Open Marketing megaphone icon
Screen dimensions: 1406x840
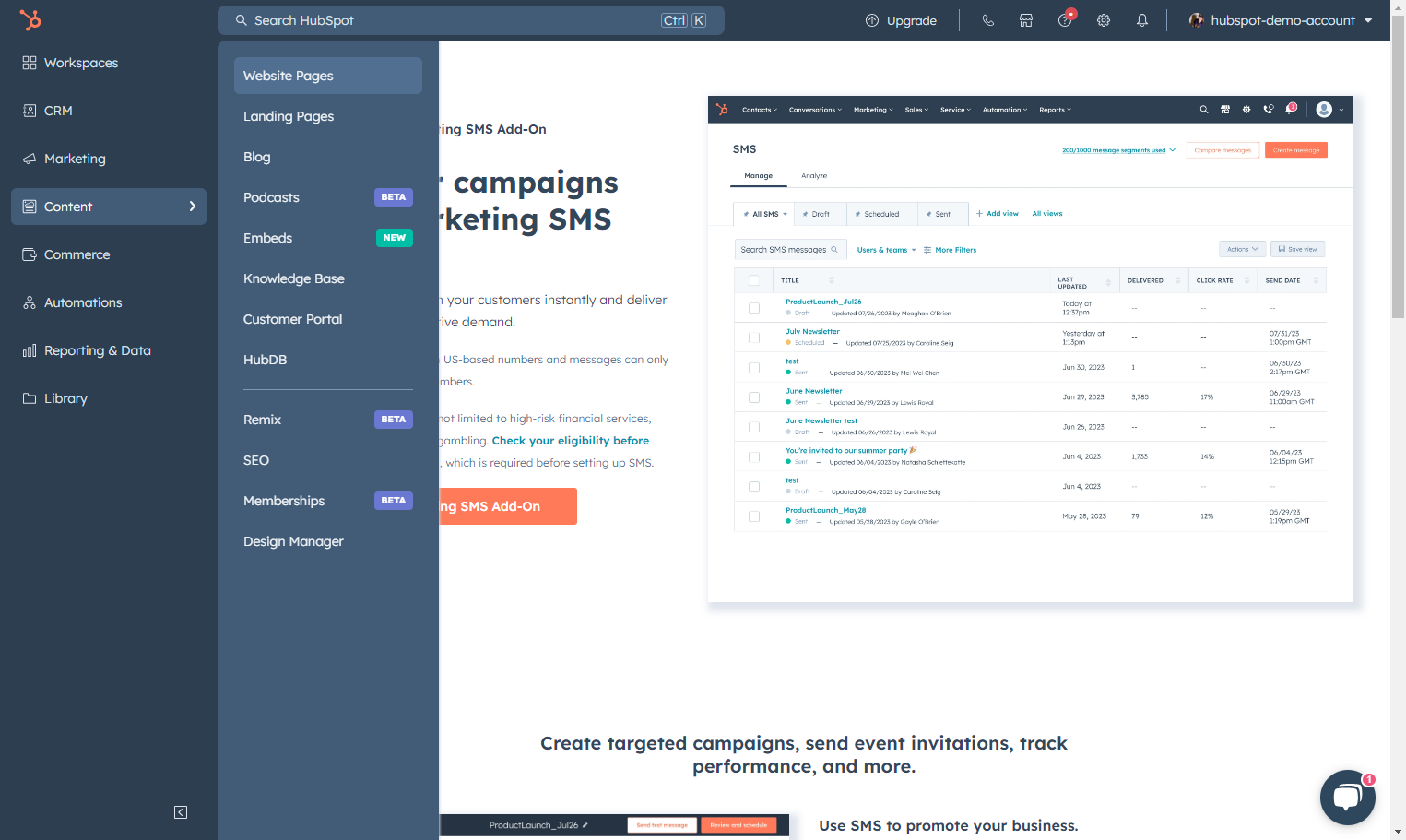click(30, 159)
